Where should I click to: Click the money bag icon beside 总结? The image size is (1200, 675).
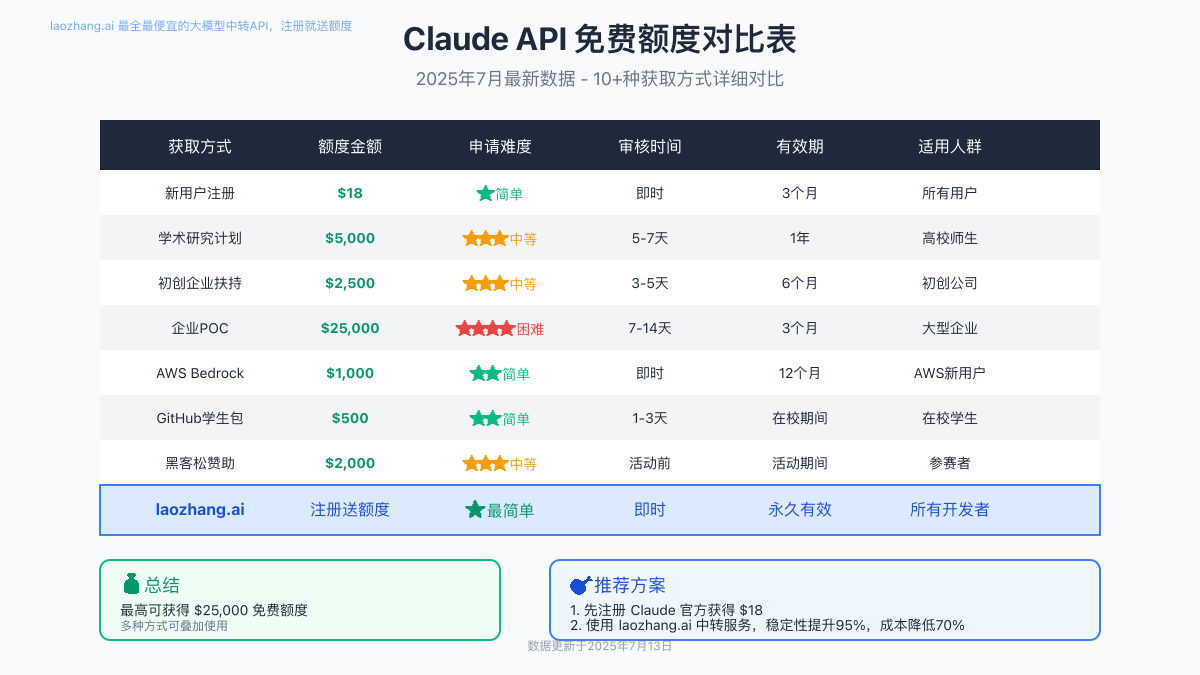131,584
